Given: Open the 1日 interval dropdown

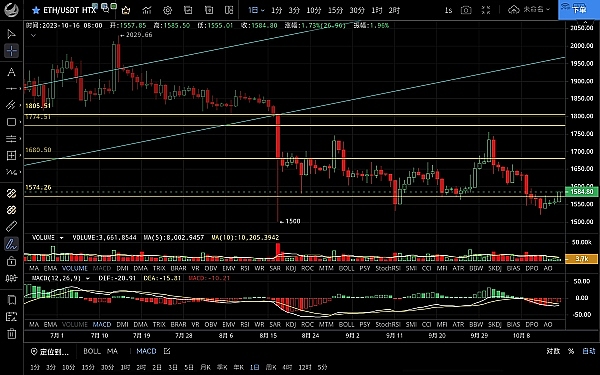Looking at the screenshot, I should (x=256, y=10).
